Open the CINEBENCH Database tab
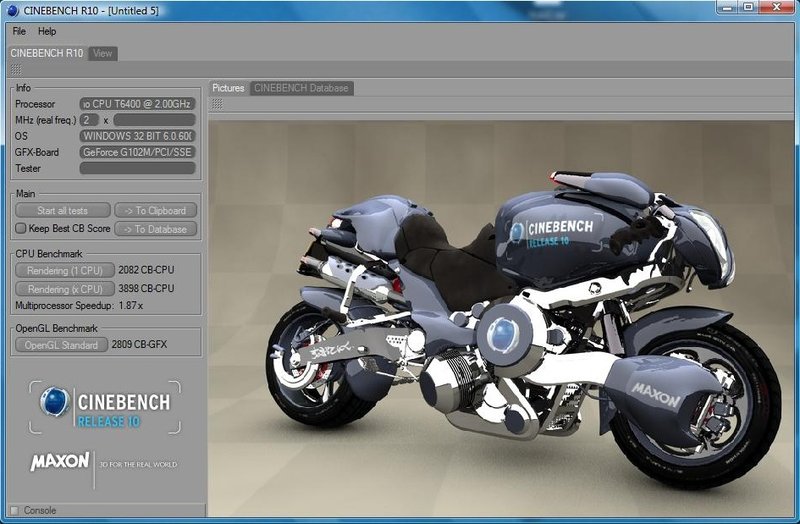800x524 pixels. click(301, 88)
